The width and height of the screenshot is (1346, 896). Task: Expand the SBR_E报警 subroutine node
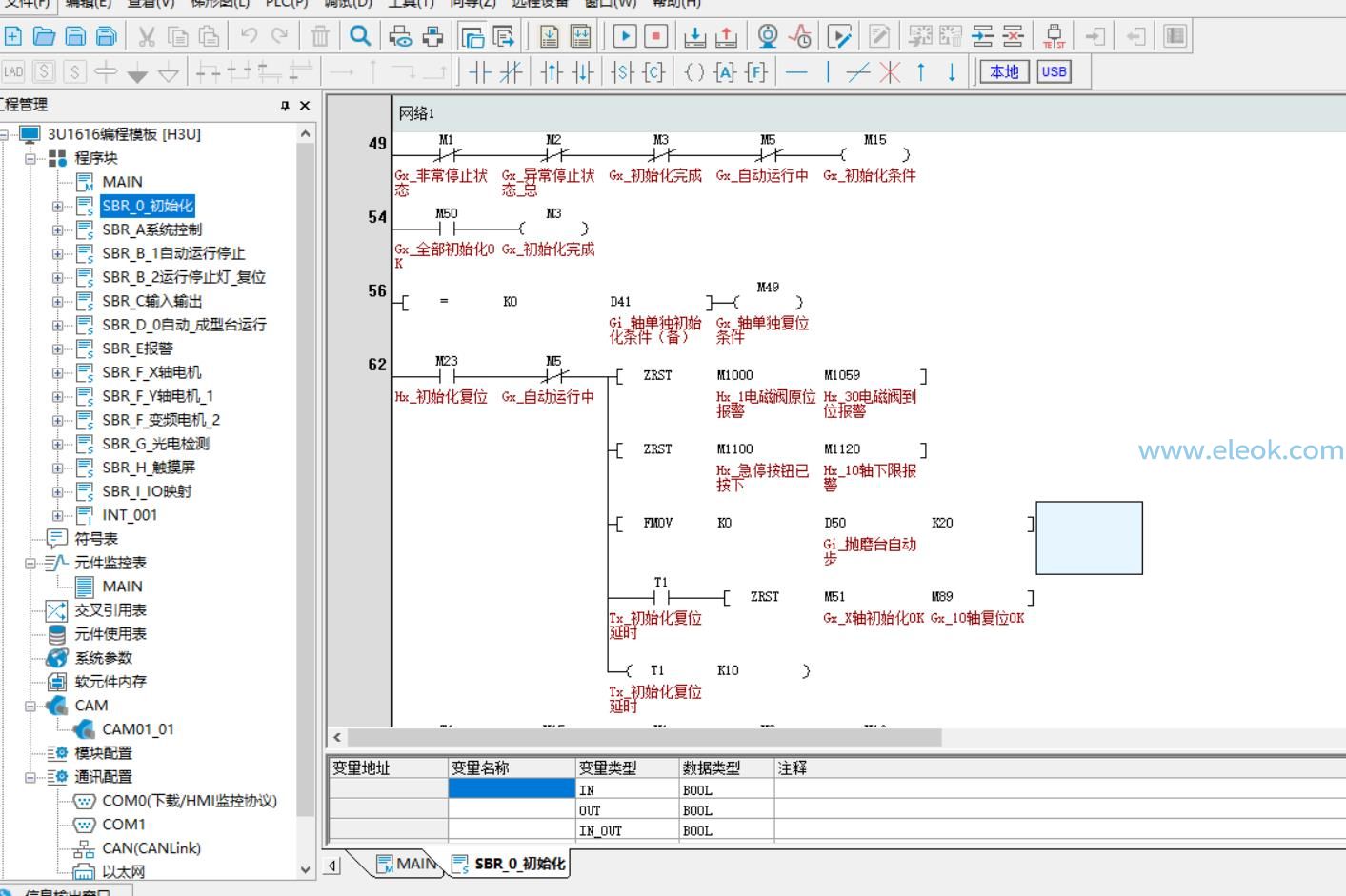[58, 348]
